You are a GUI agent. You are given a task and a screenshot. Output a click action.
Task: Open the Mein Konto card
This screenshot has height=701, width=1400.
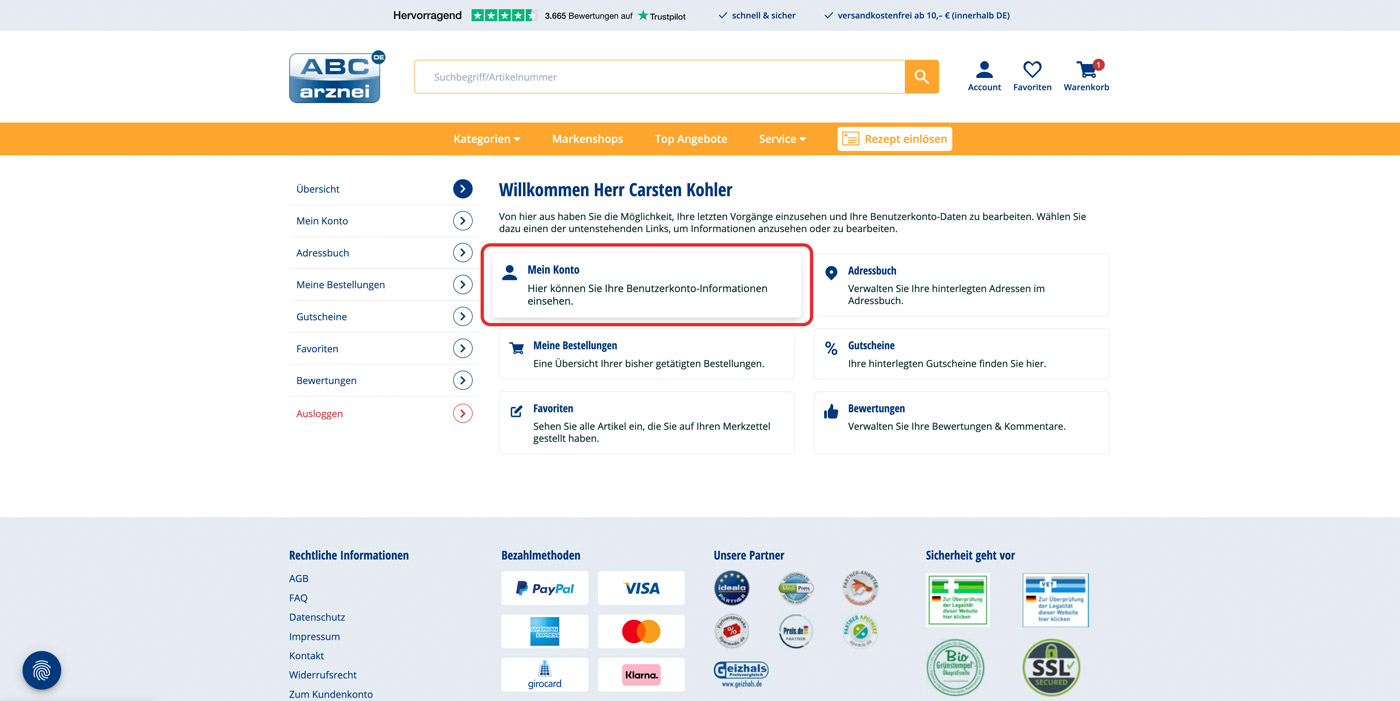click(646, 285)
